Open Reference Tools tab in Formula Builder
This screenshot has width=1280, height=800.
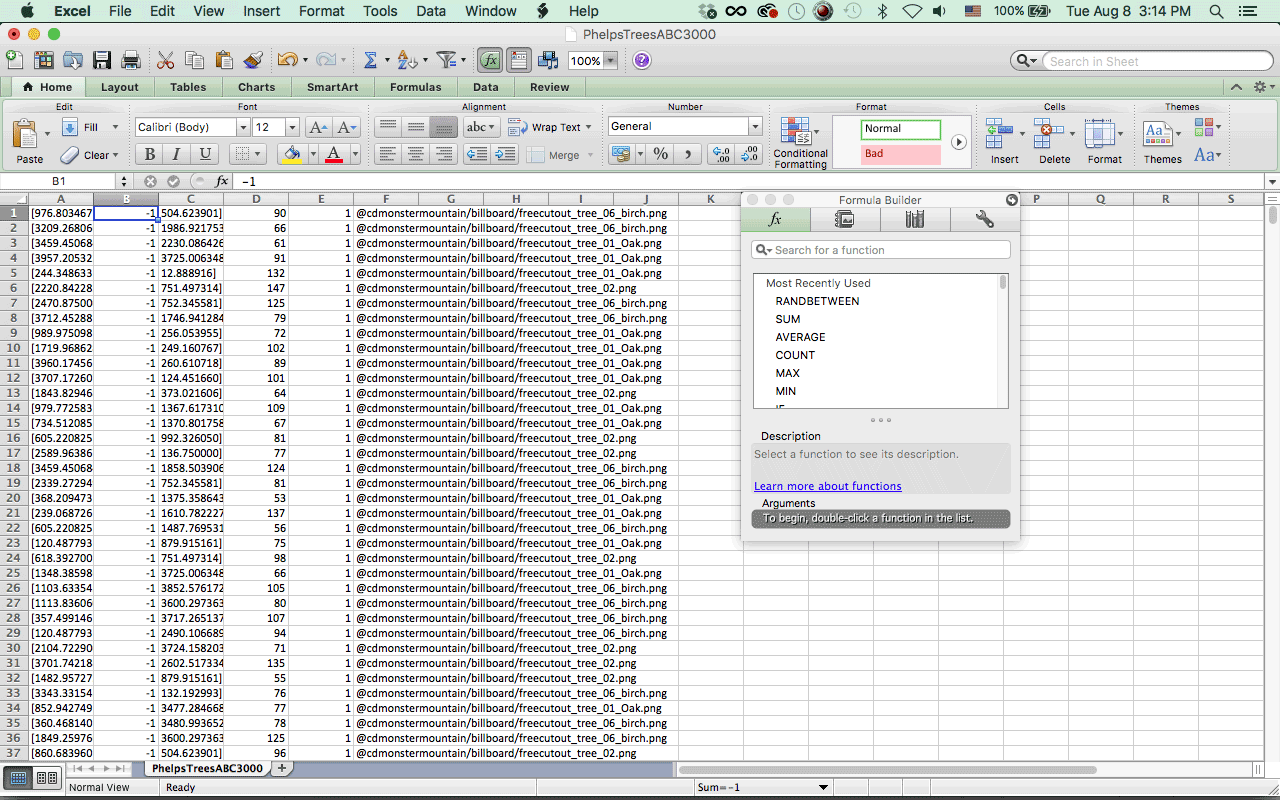pos(914,220)
